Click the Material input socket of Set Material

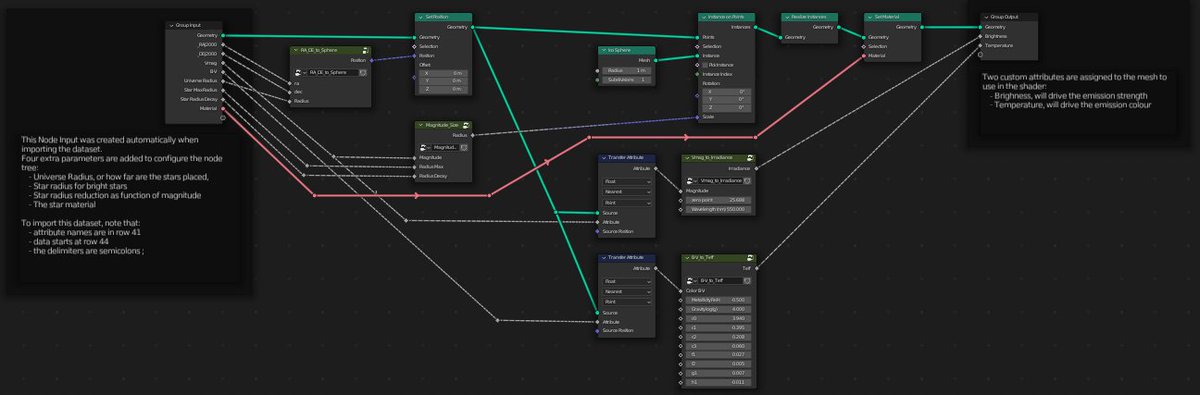point(864,55)
